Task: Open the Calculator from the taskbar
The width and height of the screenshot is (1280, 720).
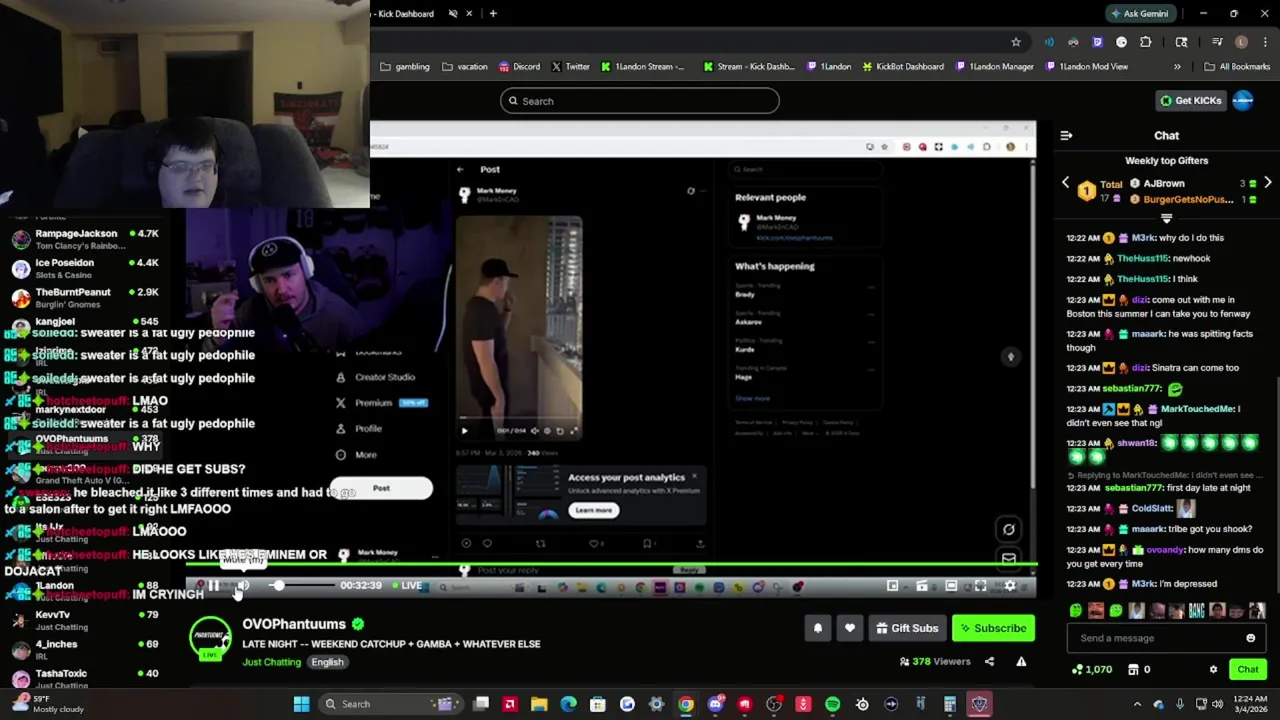Action: [x=950, y=704]
